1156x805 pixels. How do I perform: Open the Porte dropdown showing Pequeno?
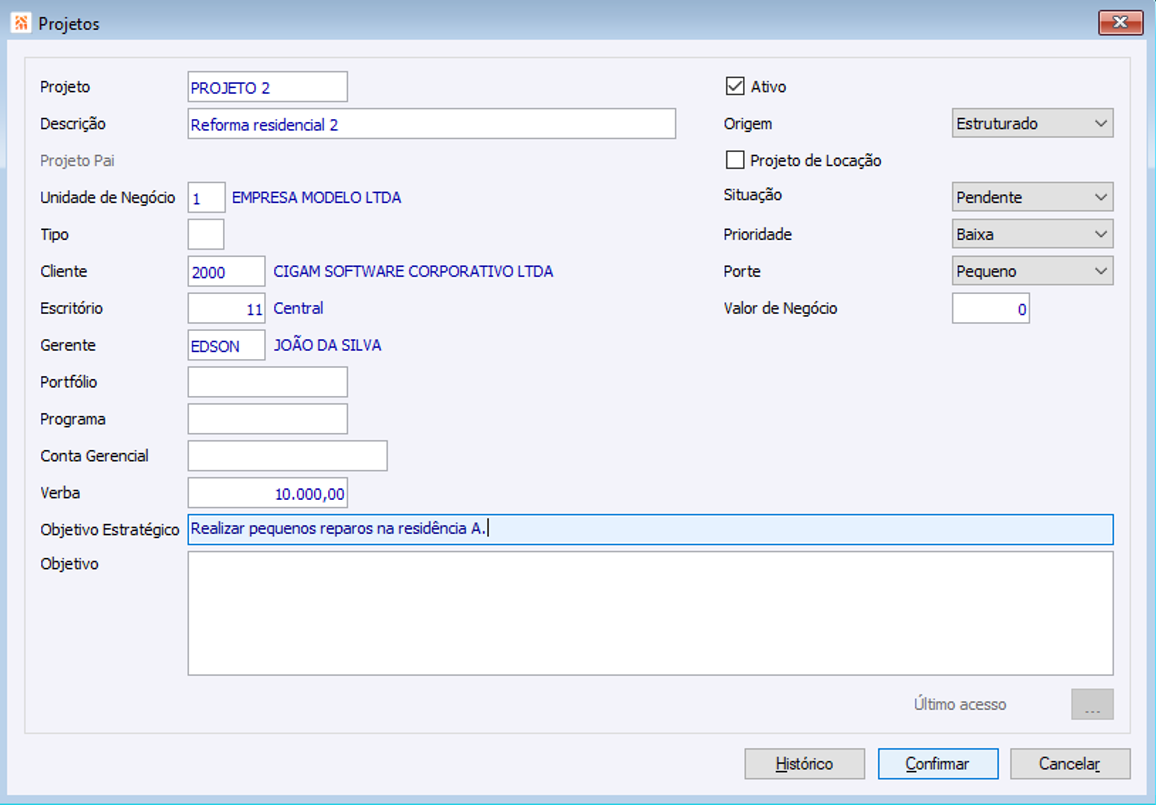[1032, 271]
